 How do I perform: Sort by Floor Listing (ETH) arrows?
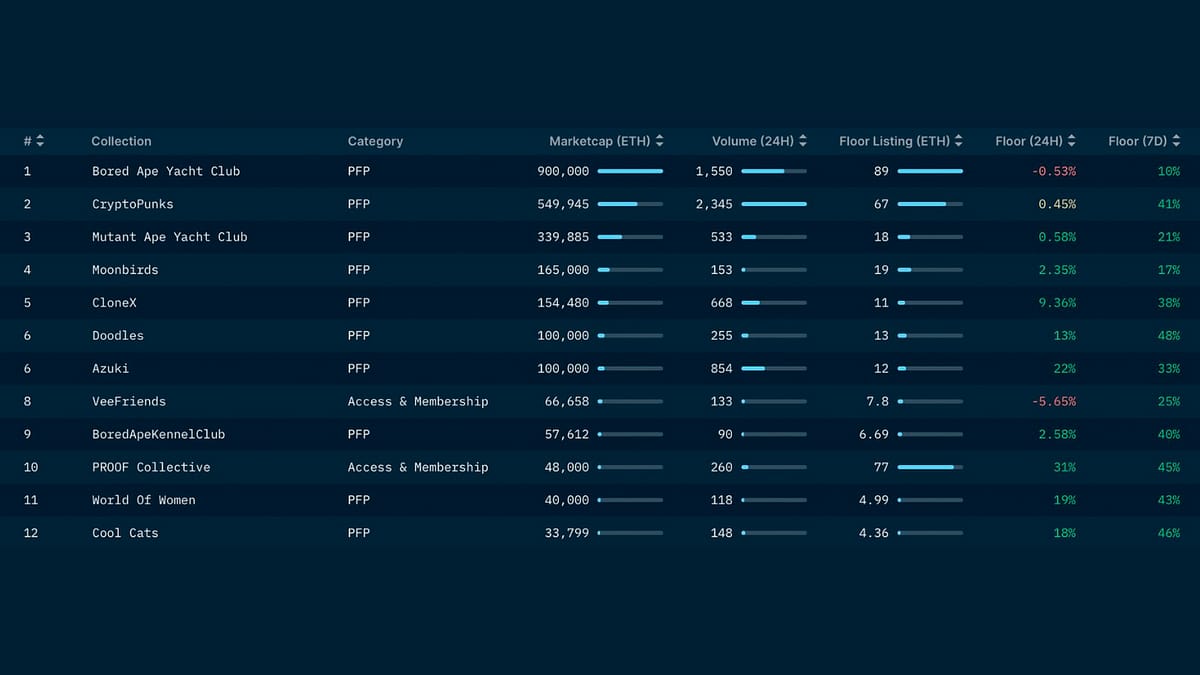tap(959, 141)
